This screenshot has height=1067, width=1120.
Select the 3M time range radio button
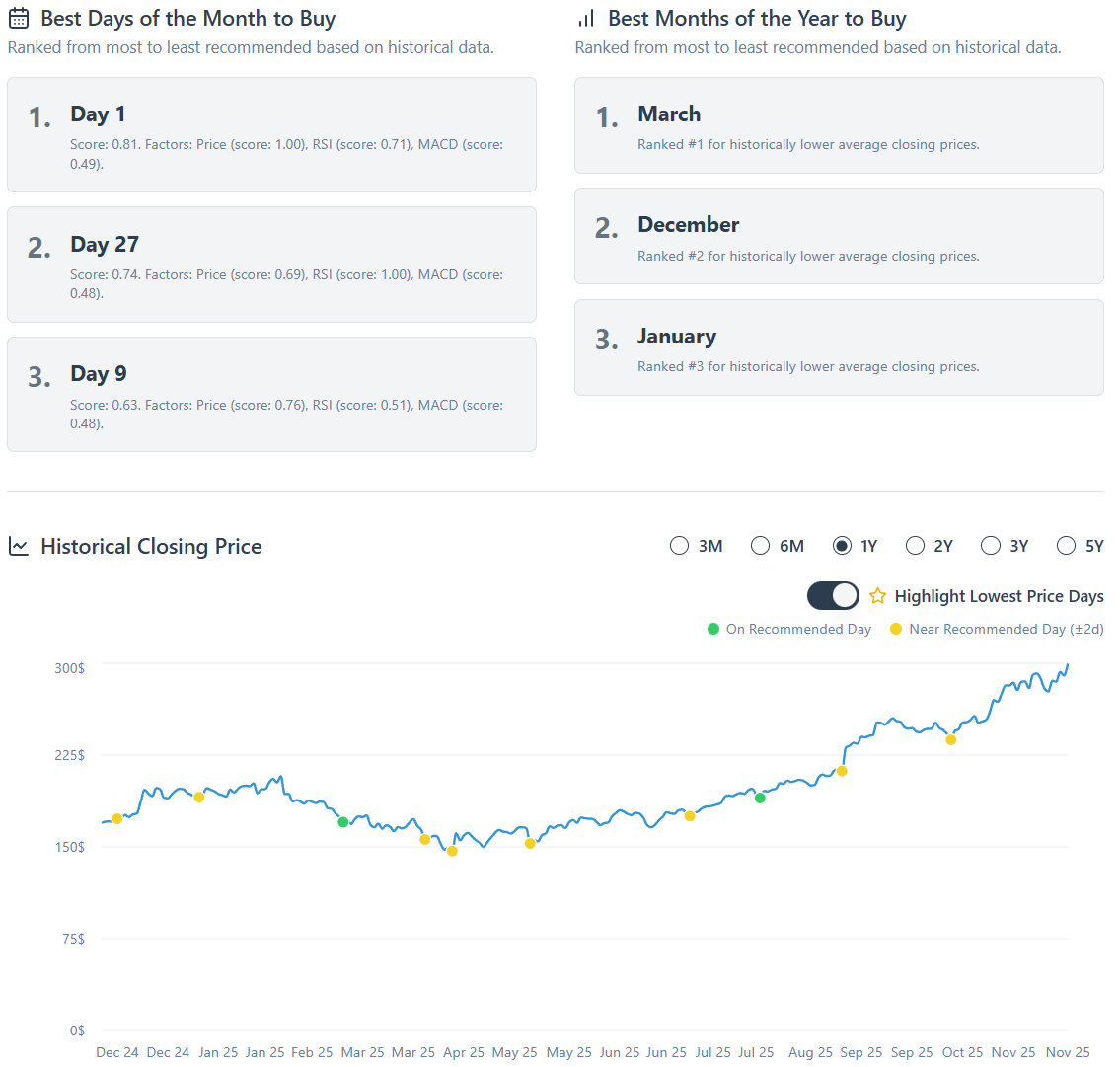coord(679,546)
